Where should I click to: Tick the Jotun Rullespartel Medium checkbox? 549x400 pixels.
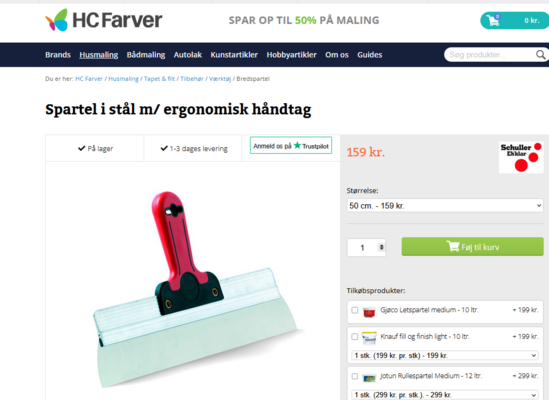pos(355,376)
